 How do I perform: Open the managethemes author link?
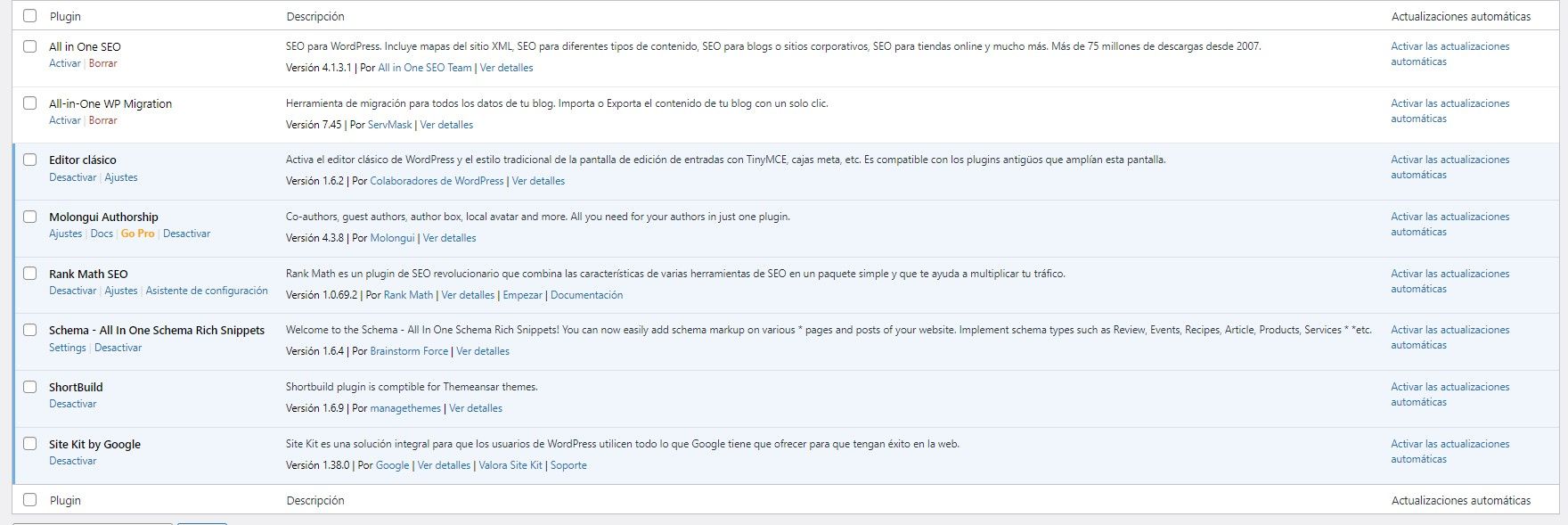point(405,408)
